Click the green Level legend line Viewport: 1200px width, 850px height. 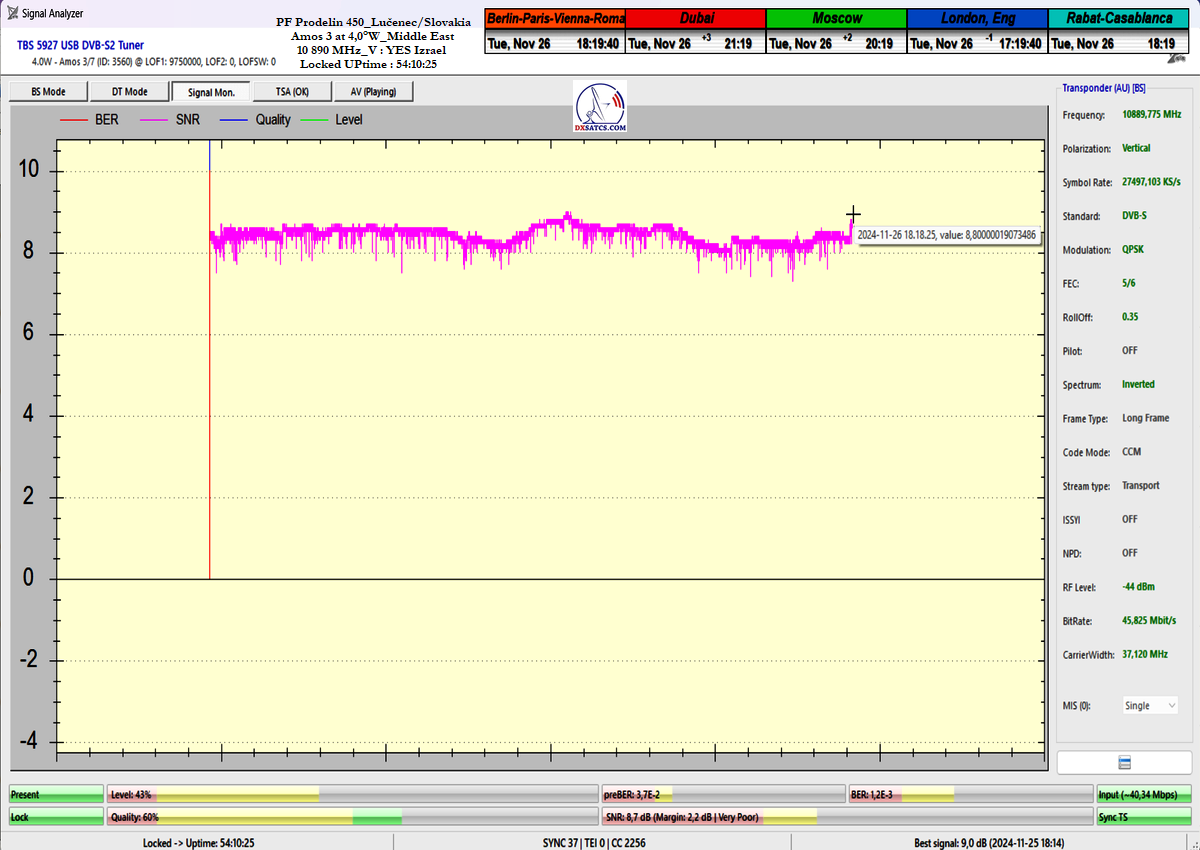tap(314, 120)
